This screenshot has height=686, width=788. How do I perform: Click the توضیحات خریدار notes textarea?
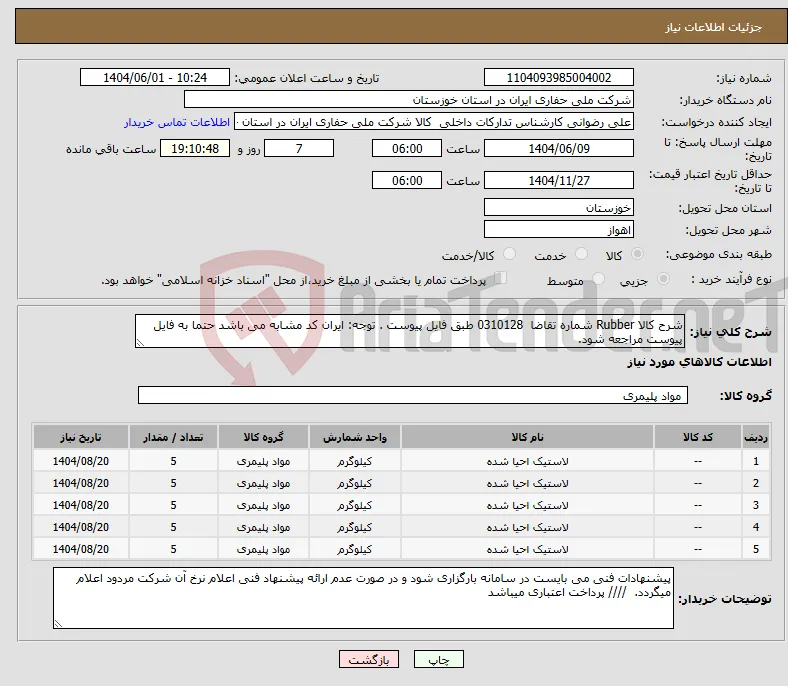[363, 598]
